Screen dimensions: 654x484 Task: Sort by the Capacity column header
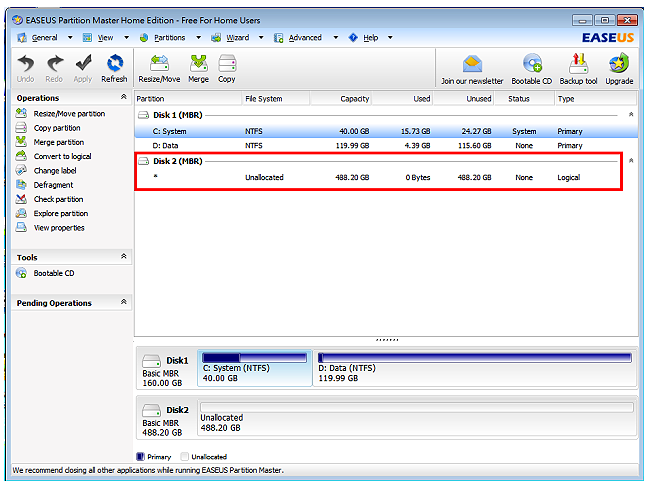341,99
